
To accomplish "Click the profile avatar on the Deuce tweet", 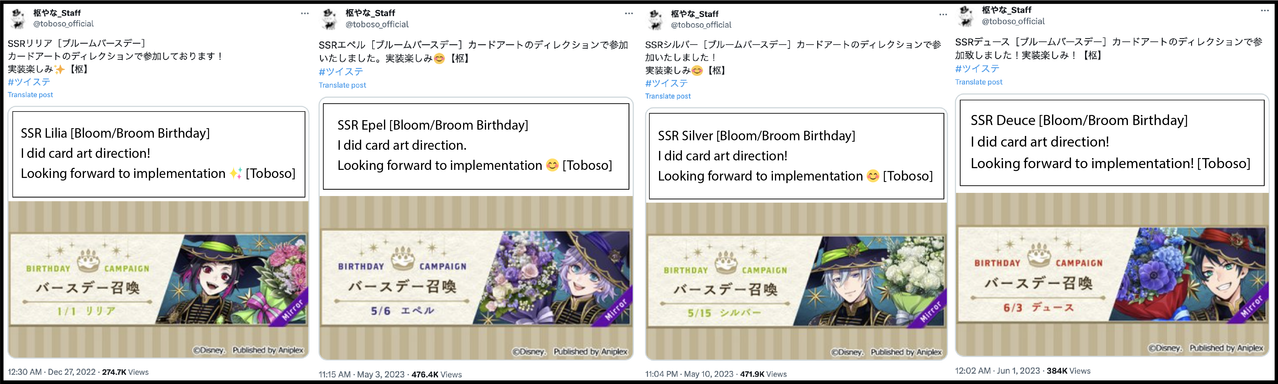I will 967,15.
